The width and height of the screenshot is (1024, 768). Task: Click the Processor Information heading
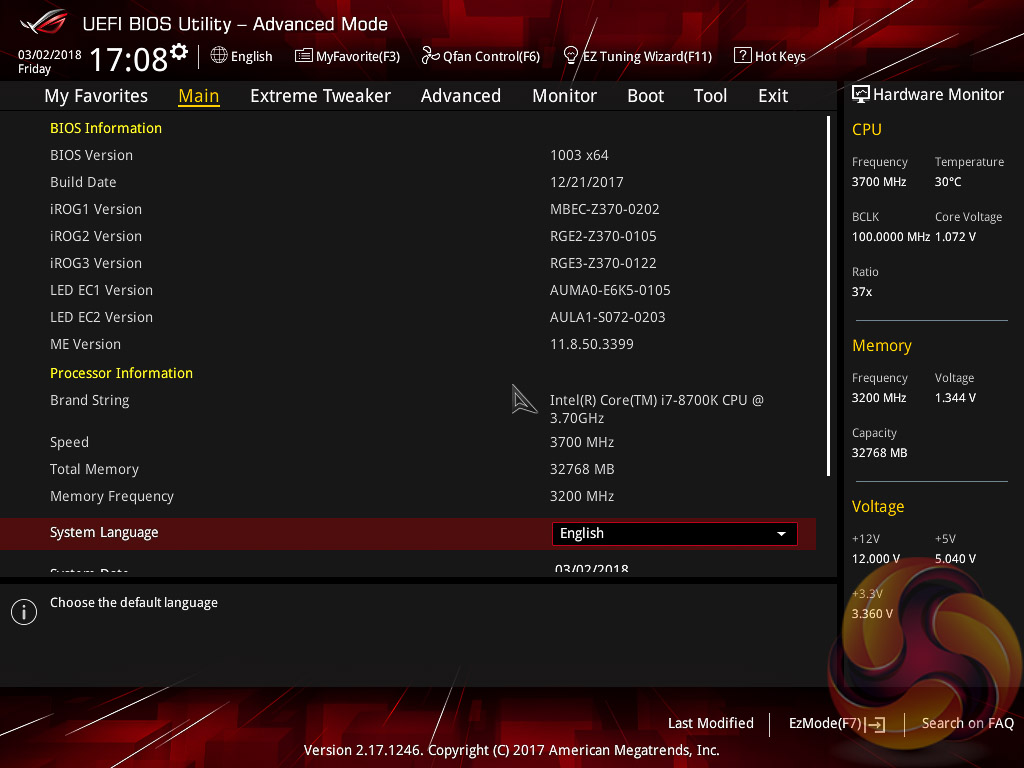(x=121, y=373)
